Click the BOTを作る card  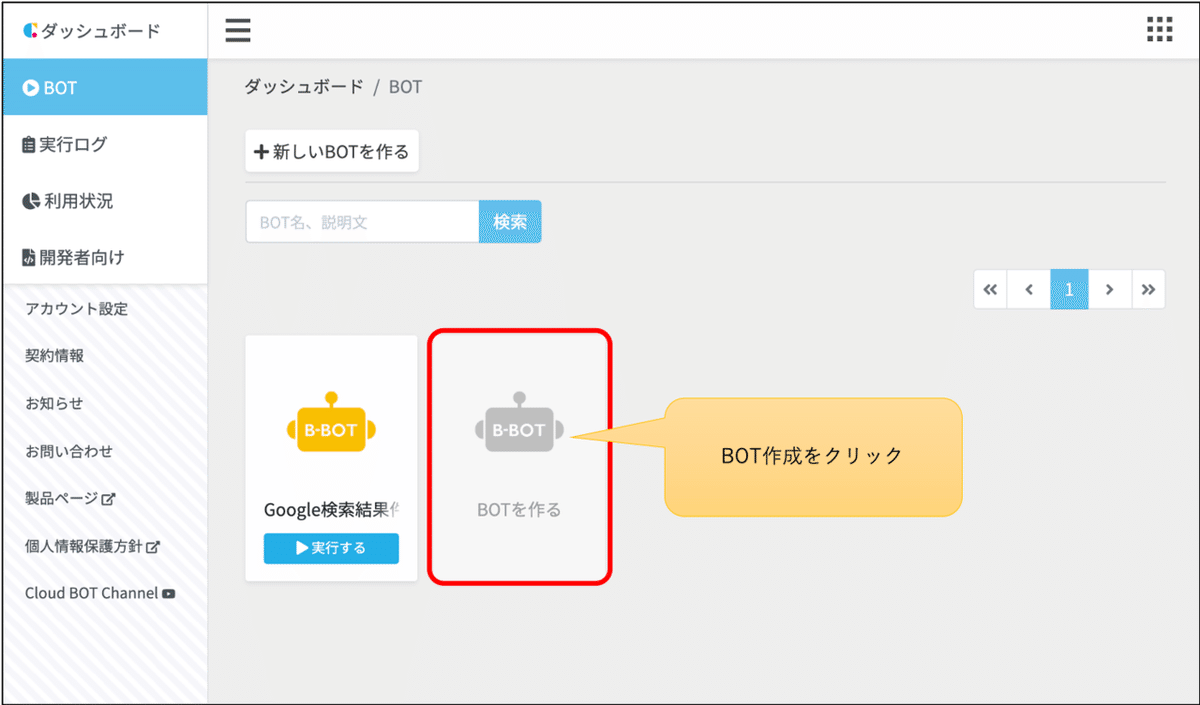[518, 458]
